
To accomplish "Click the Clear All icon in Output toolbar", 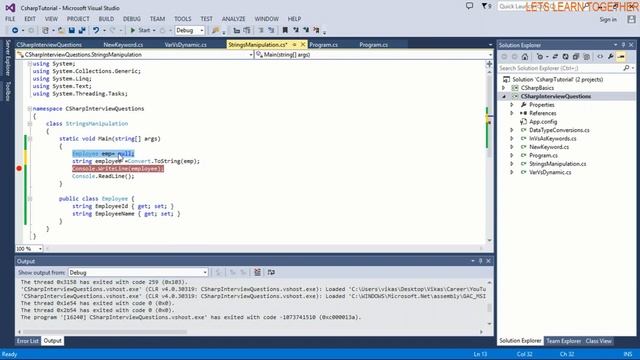I will [257, 272].
